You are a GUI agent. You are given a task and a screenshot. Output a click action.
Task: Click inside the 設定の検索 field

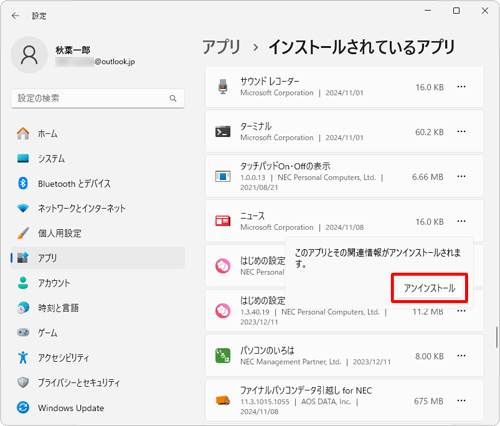(98, 98)
